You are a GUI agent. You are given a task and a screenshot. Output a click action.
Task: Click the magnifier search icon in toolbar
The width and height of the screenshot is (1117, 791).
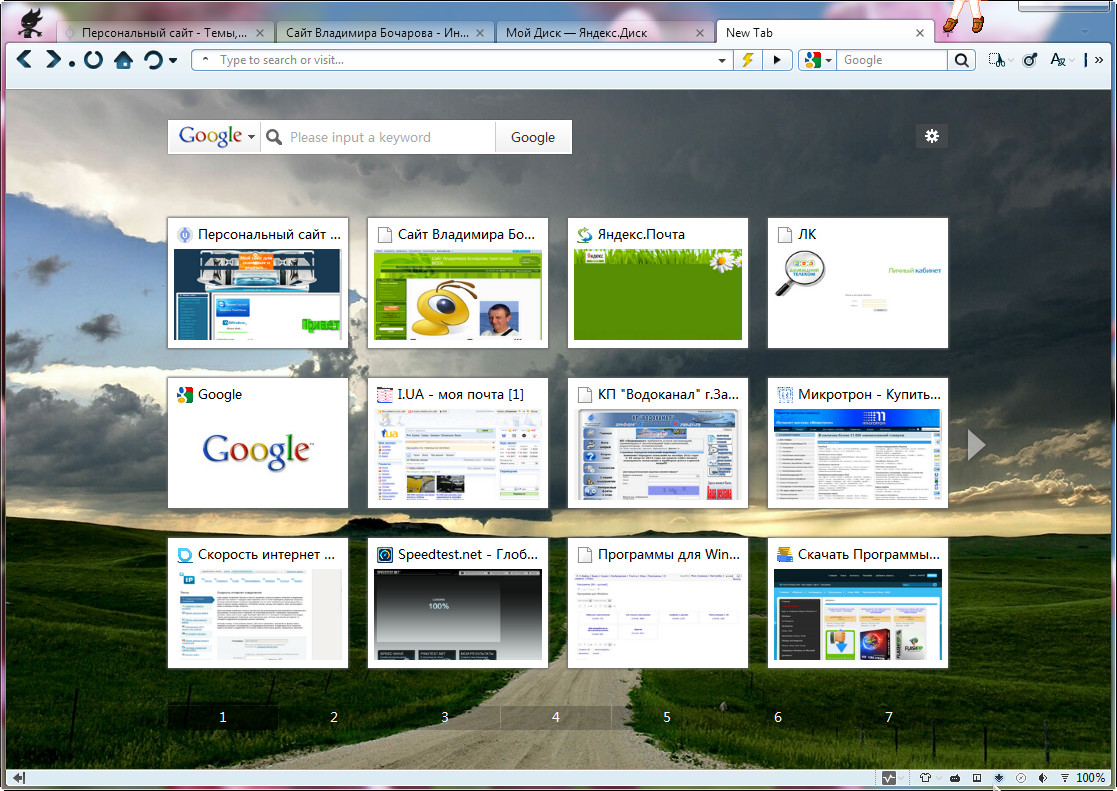pyautogui.click(x=961, y=60)
